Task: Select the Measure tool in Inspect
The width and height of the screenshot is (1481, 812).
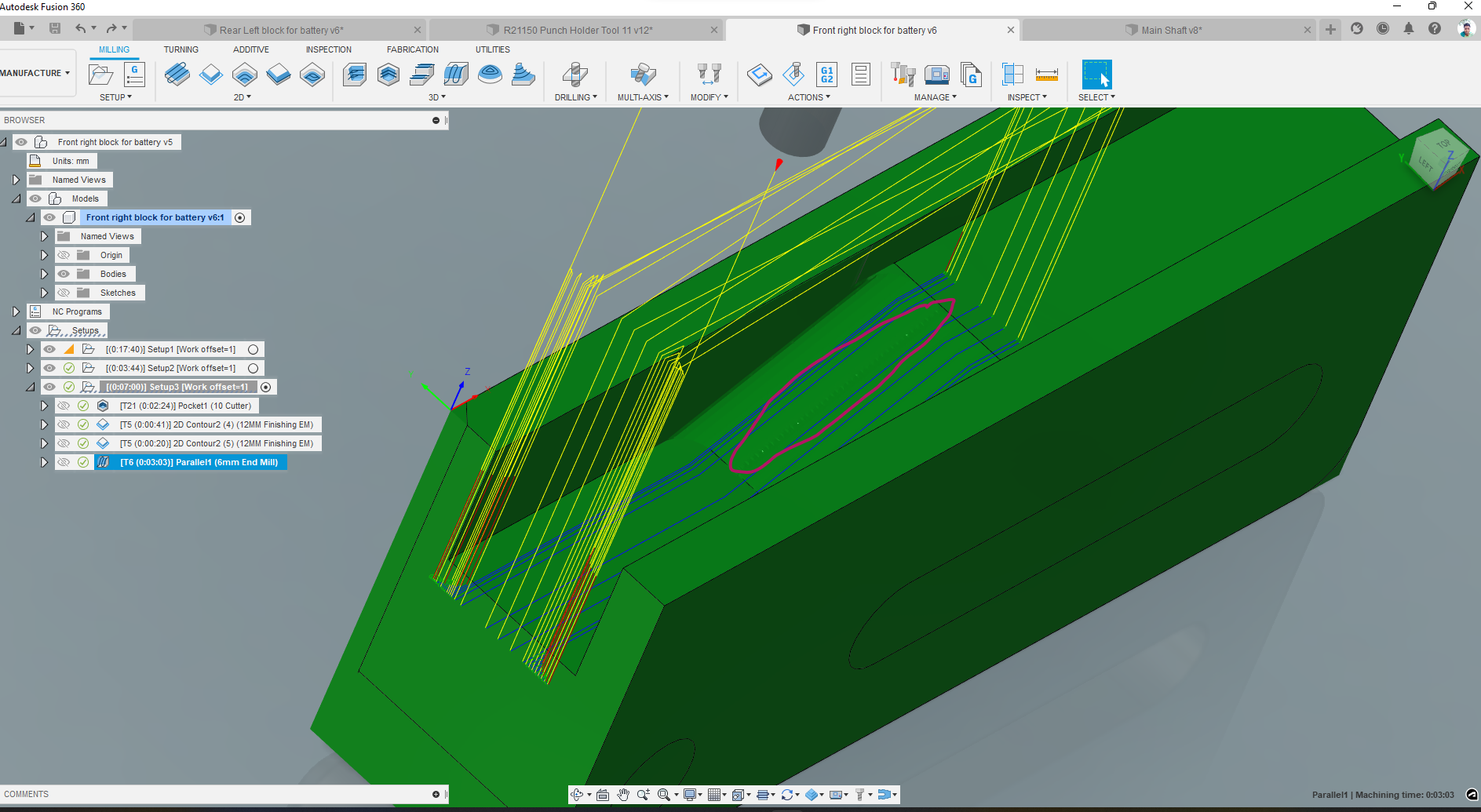Action: pos(1046,75)
